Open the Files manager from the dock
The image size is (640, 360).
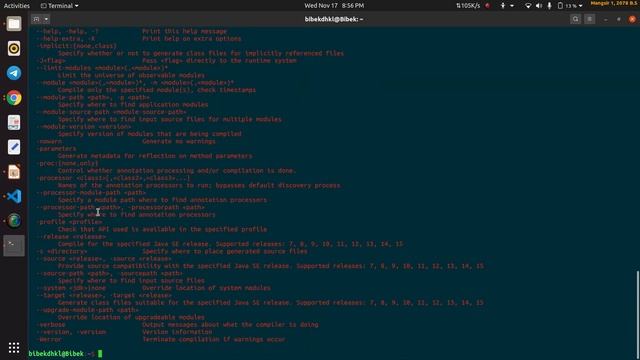[14, 24]
